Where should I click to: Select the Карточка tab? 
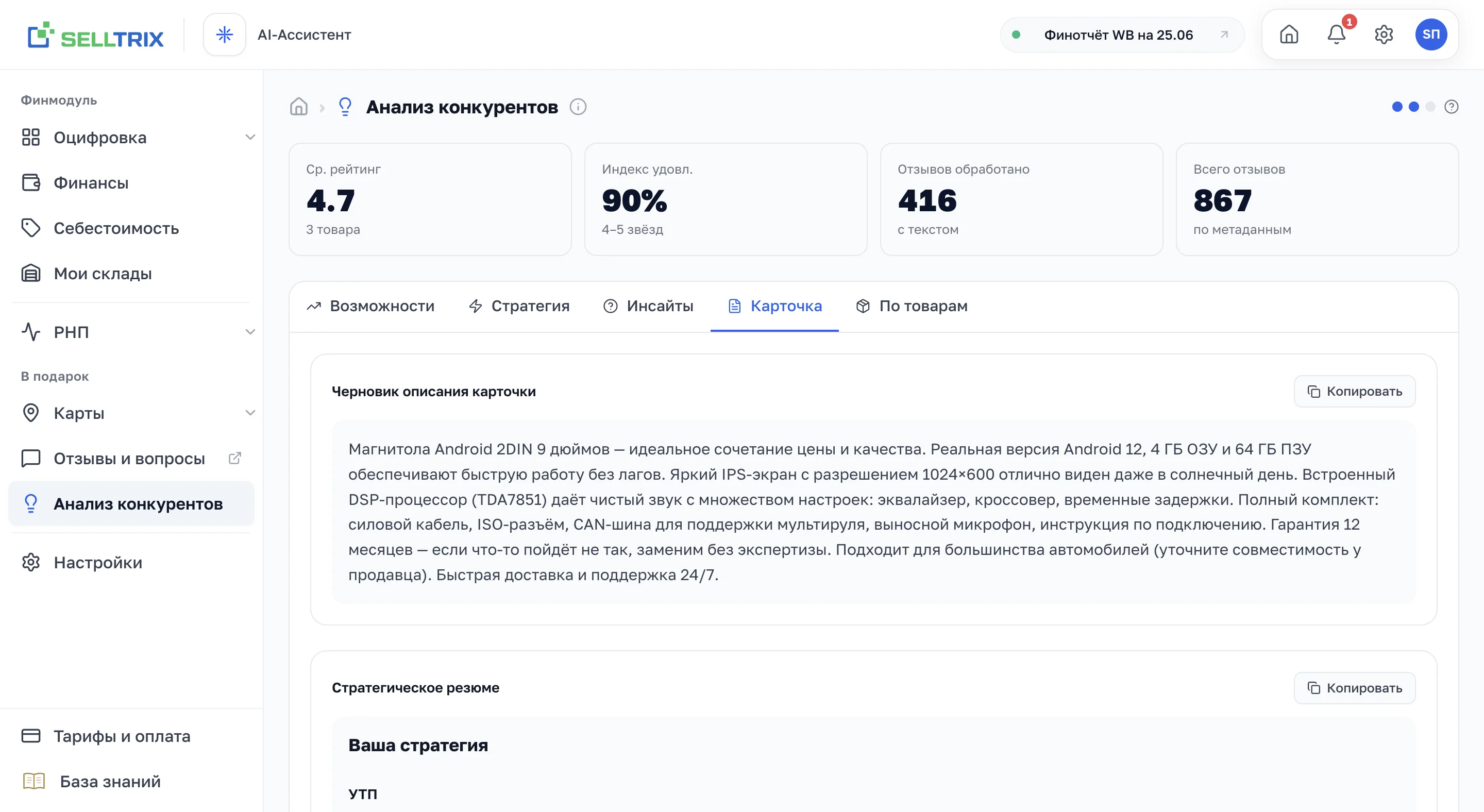pos(774,306)
